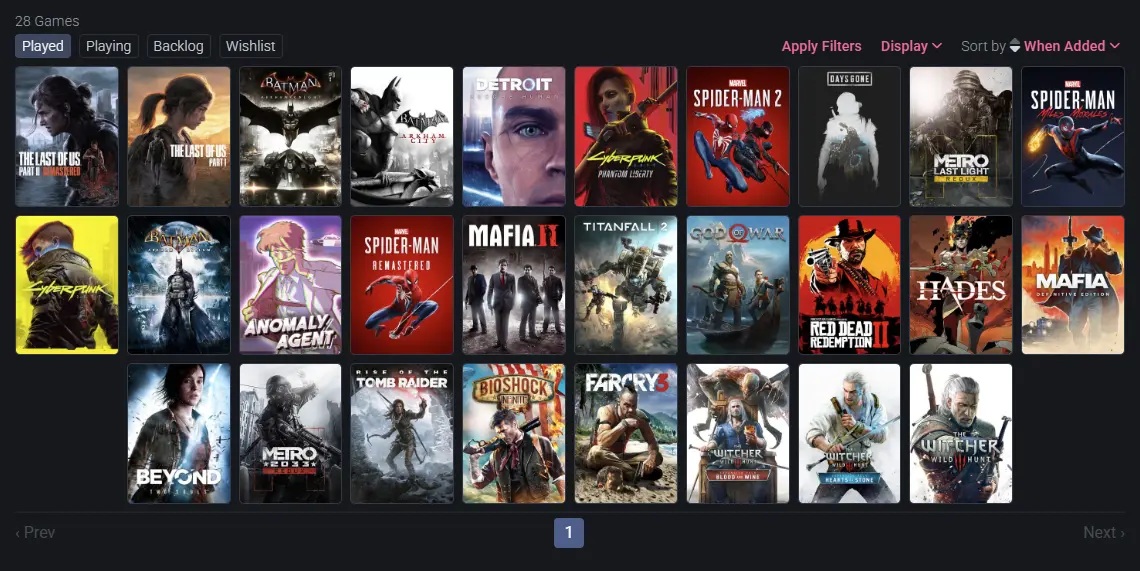Toggle the sort direction arrows icon
1140x571 pixels.
point(1015,46)
